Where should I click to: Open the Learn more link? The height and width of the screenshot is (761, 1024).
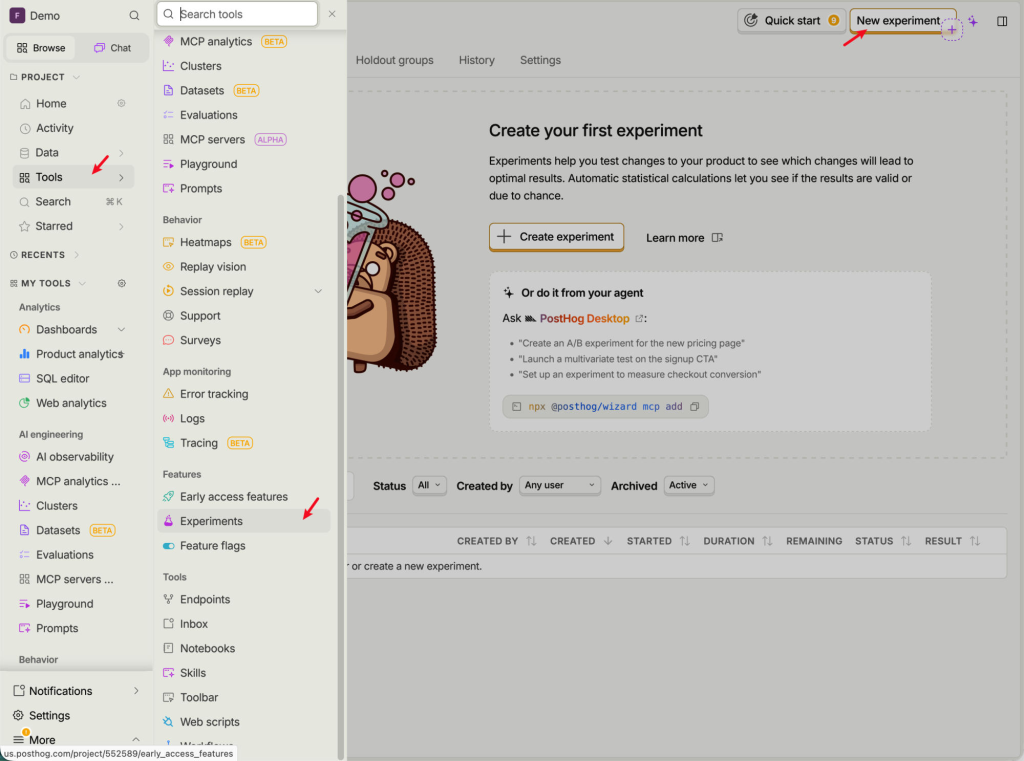684,238
